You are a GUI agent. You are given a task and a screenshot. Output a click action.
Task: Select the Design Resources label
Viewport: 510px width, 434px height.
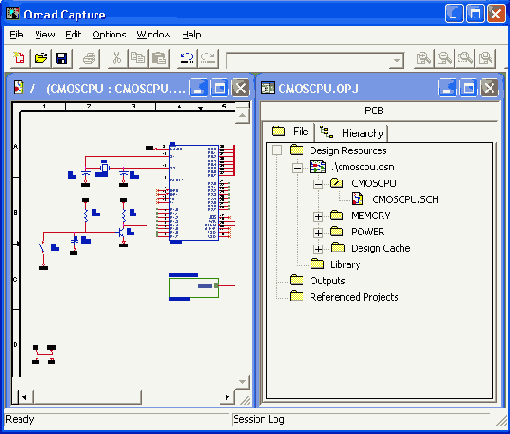(x=348, y=151)
